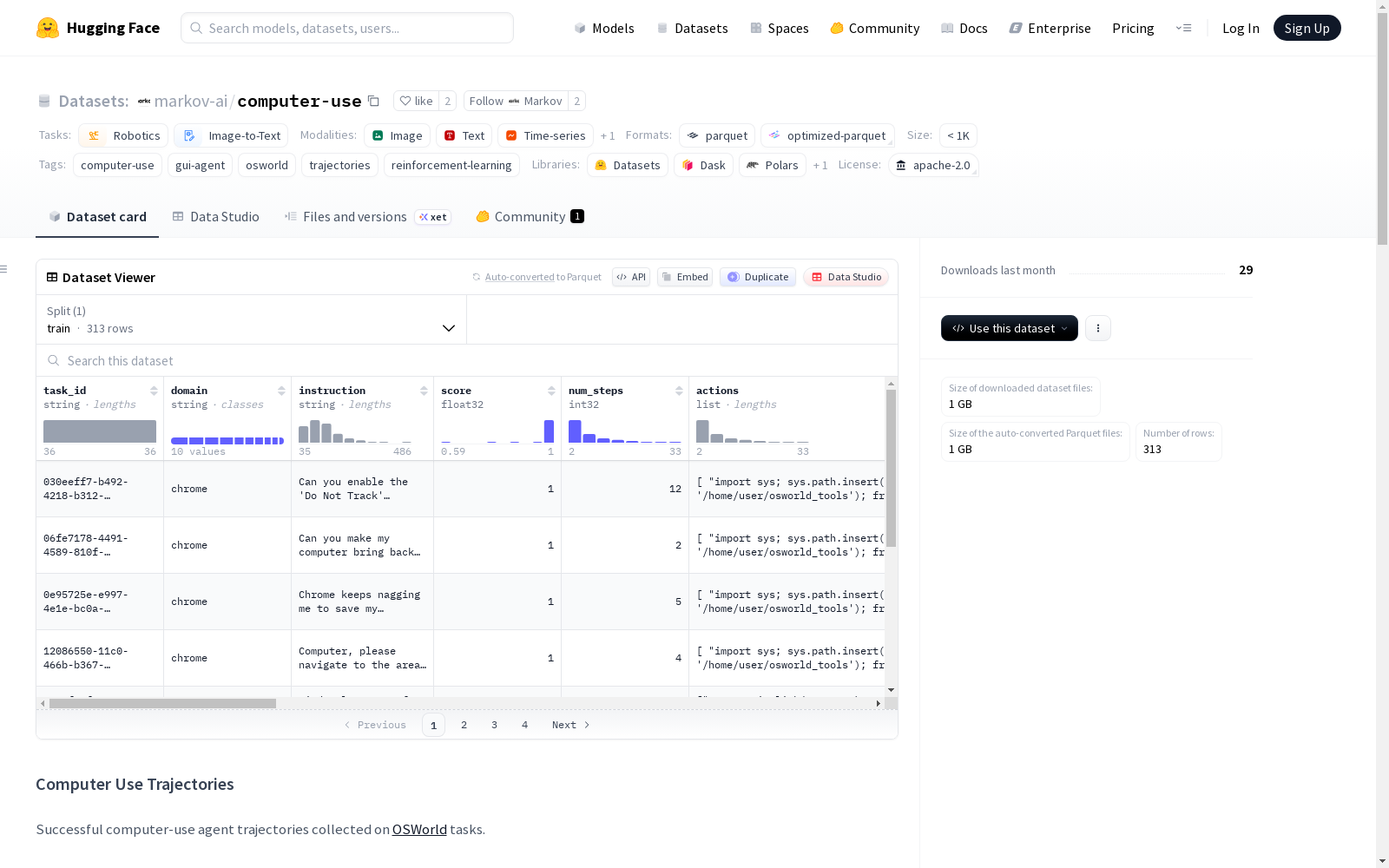1389x868 pixels.
Task: Visit the Enterprise page
Action: click(1050, 28)
